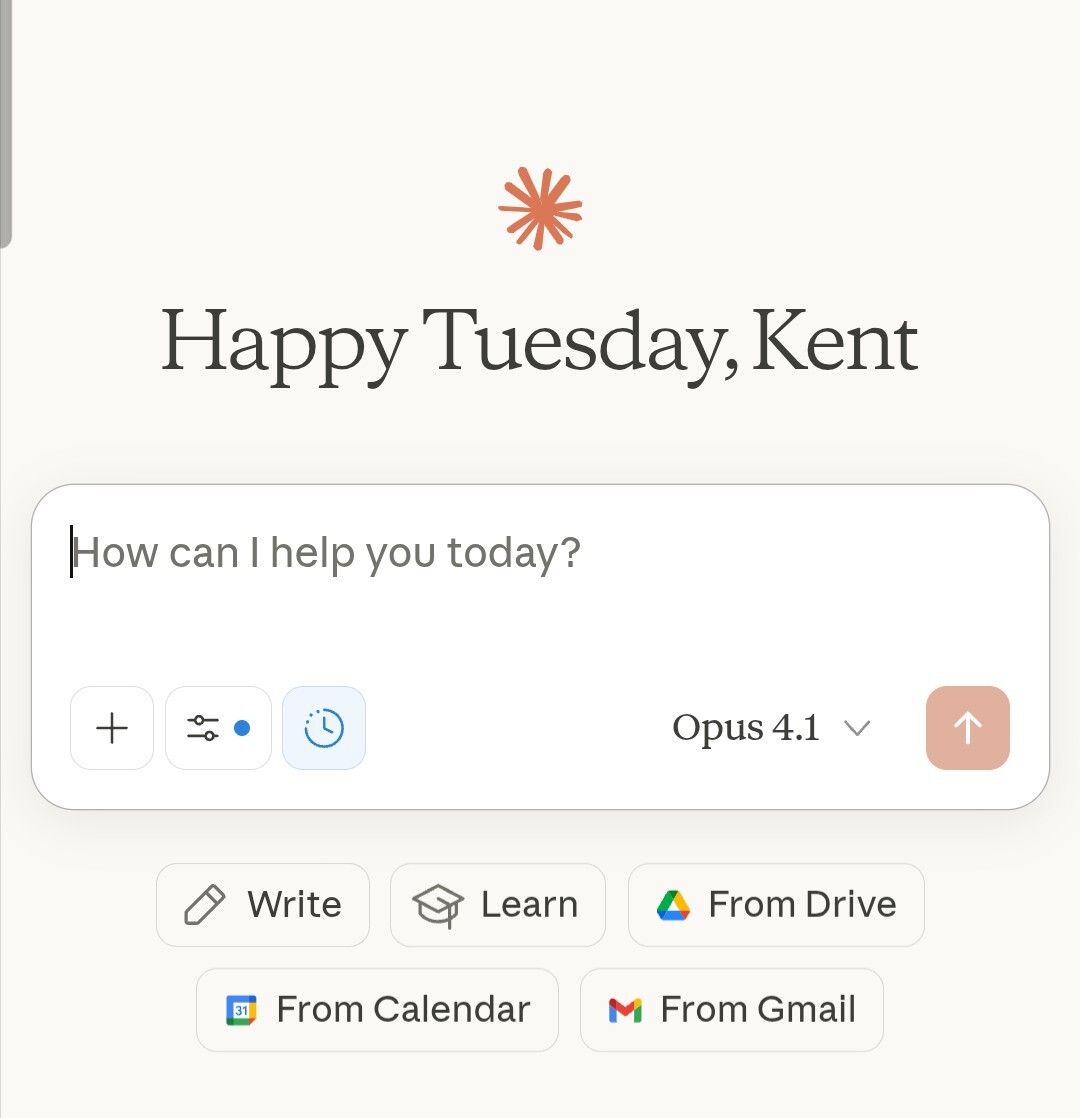This screenshot has height=1118, width=1080.
Task: Select the Learn suggestion chip
Action: point(498,905)
